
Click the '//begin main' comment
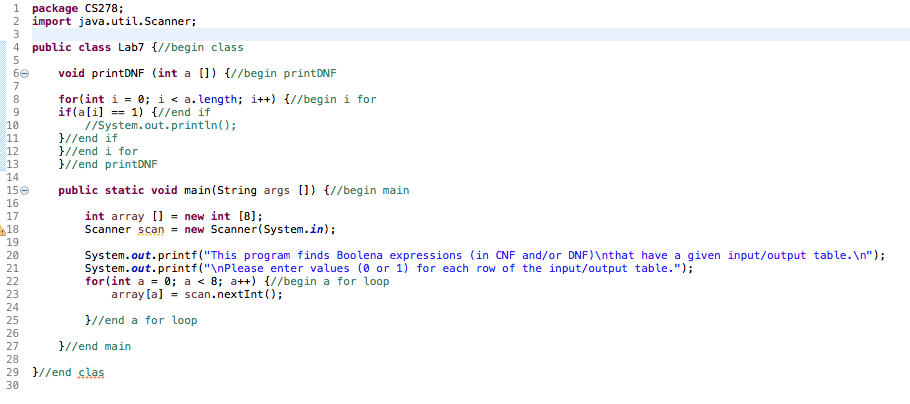[370, 190]
